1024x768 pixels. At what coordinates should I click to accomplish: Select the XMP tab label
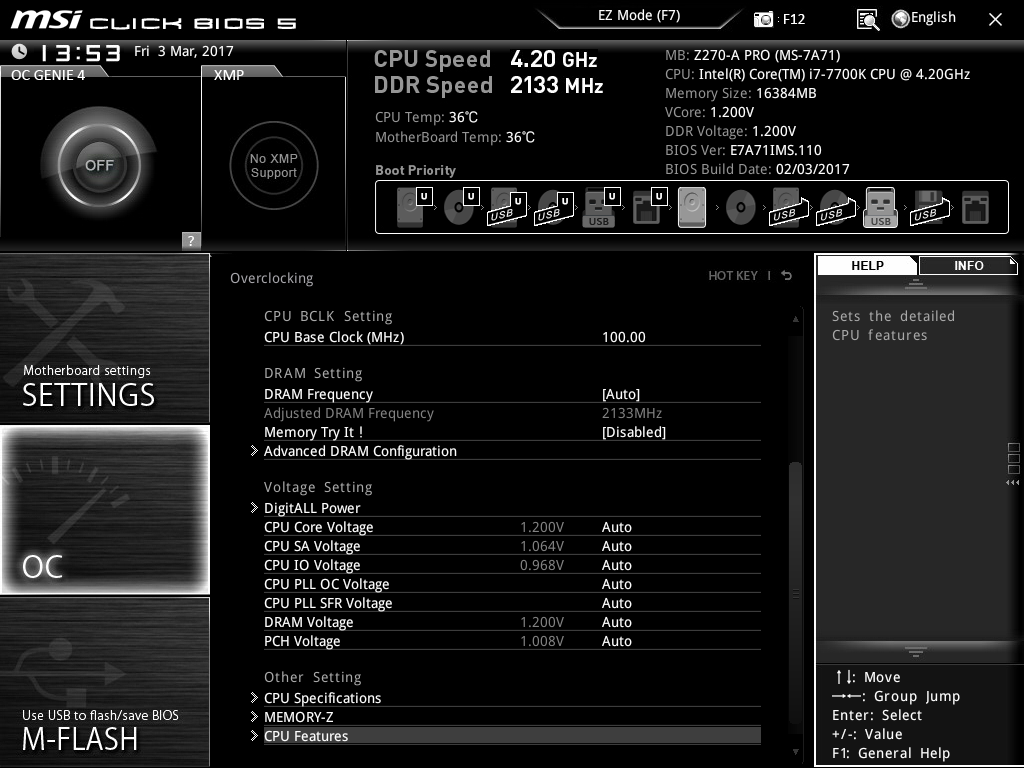(x=229, y=74)
